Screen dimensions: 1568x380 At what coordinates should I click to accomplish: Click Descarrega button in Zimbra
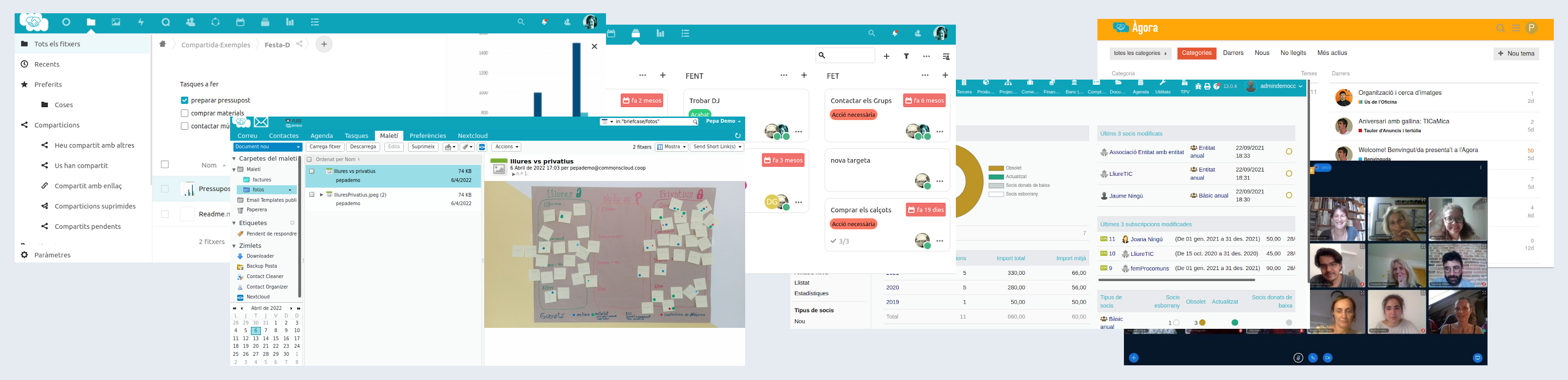363,147
